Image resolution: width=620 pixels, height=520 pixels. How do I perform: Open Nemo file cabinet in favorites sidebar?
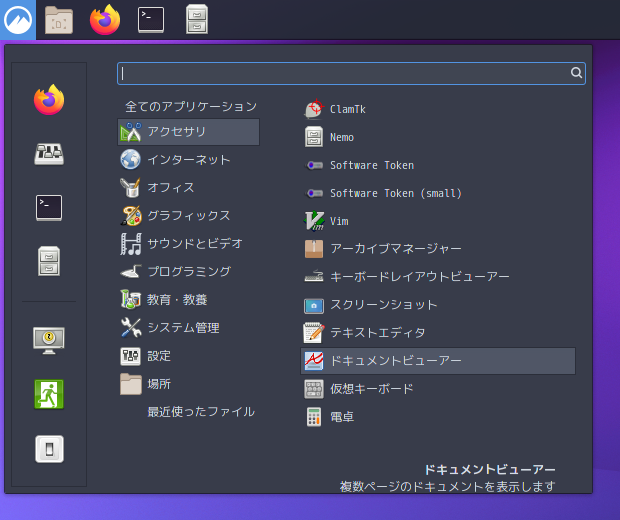tap(49, 261)
